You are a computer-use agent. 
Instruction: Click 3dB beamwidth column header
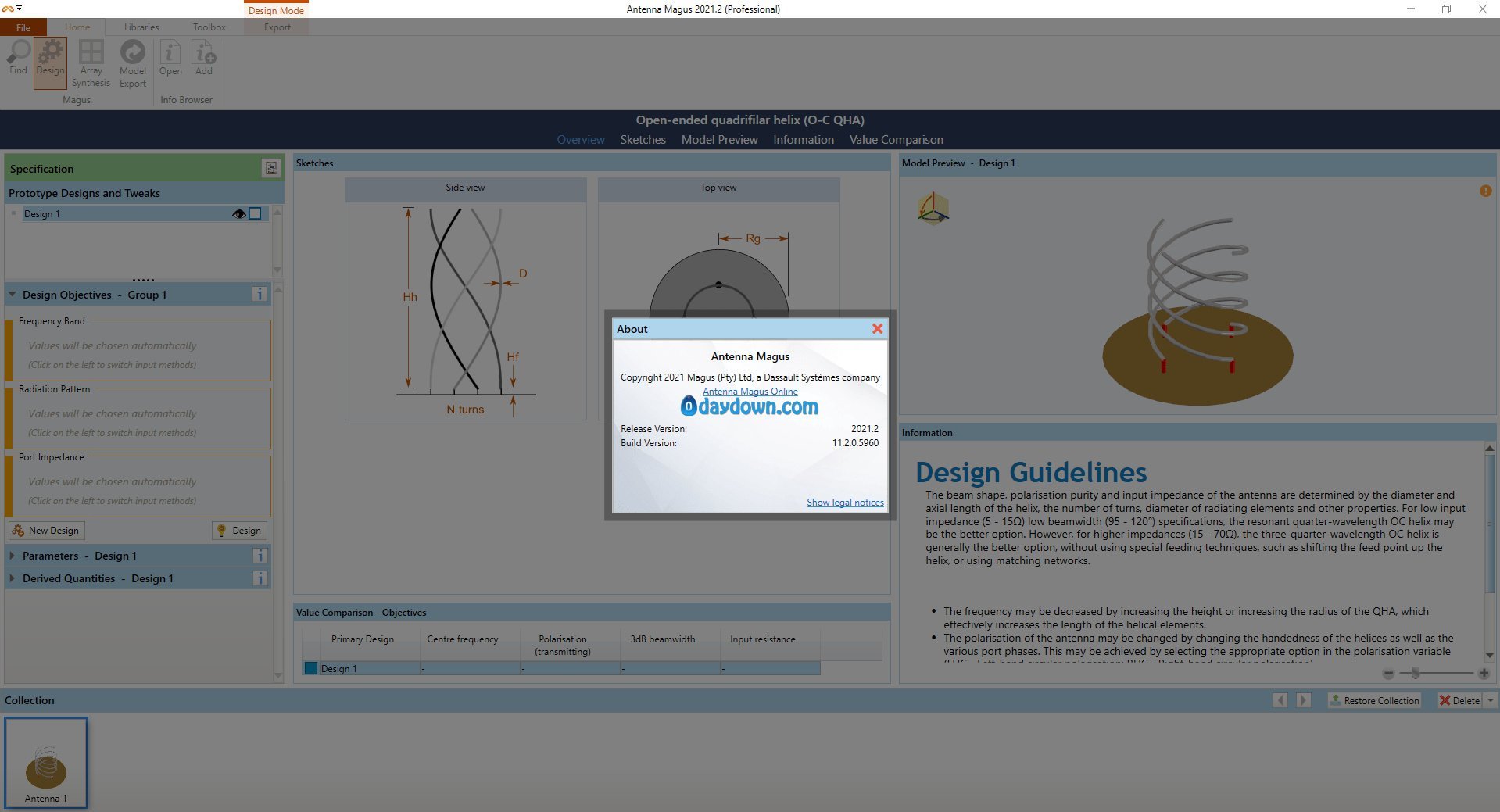click(x=670, y=644)
